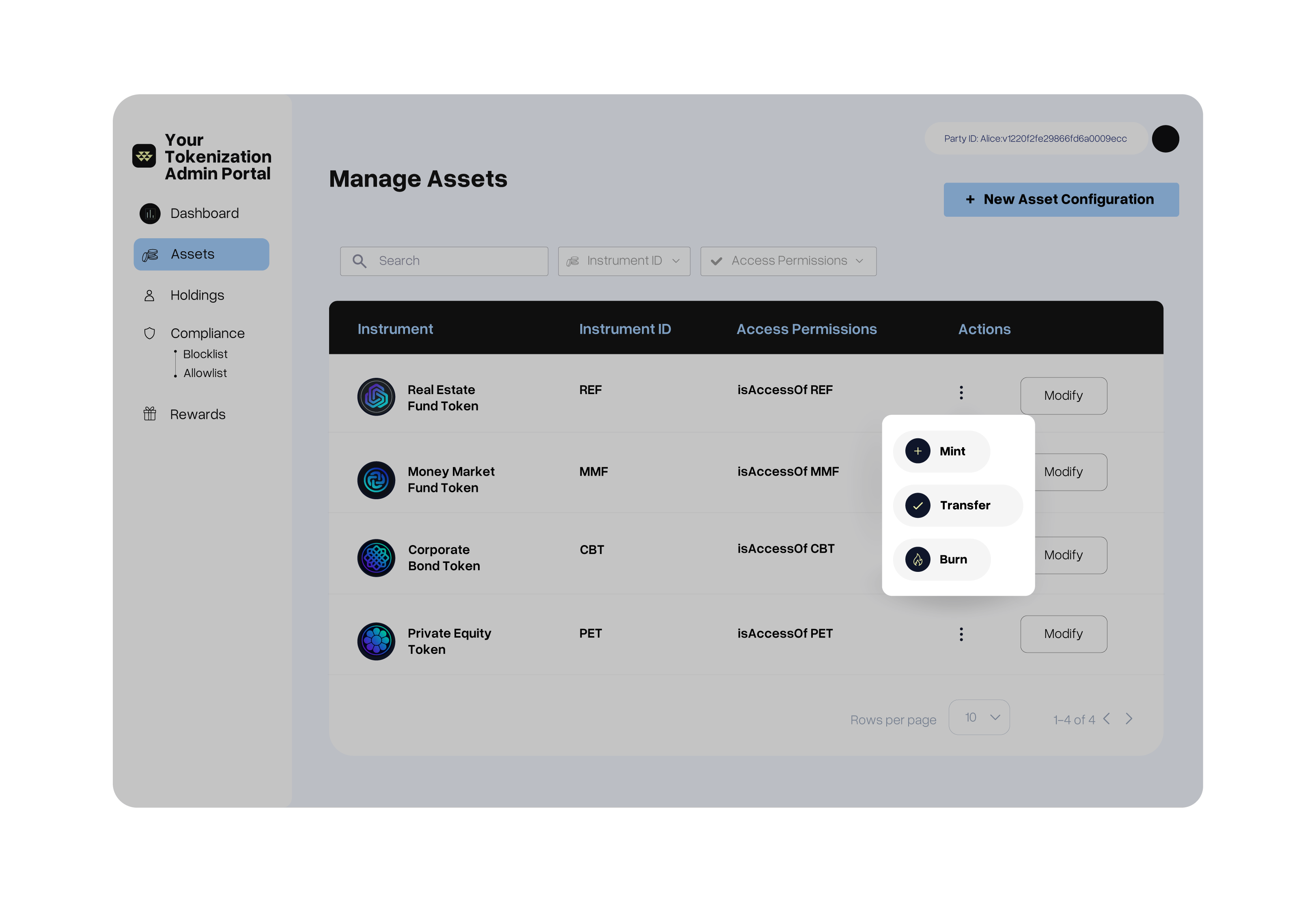The width and height of the screenshot is (1316, 914).
Task: Click the Money Market Fund Token logo
Action: point(376,480)
